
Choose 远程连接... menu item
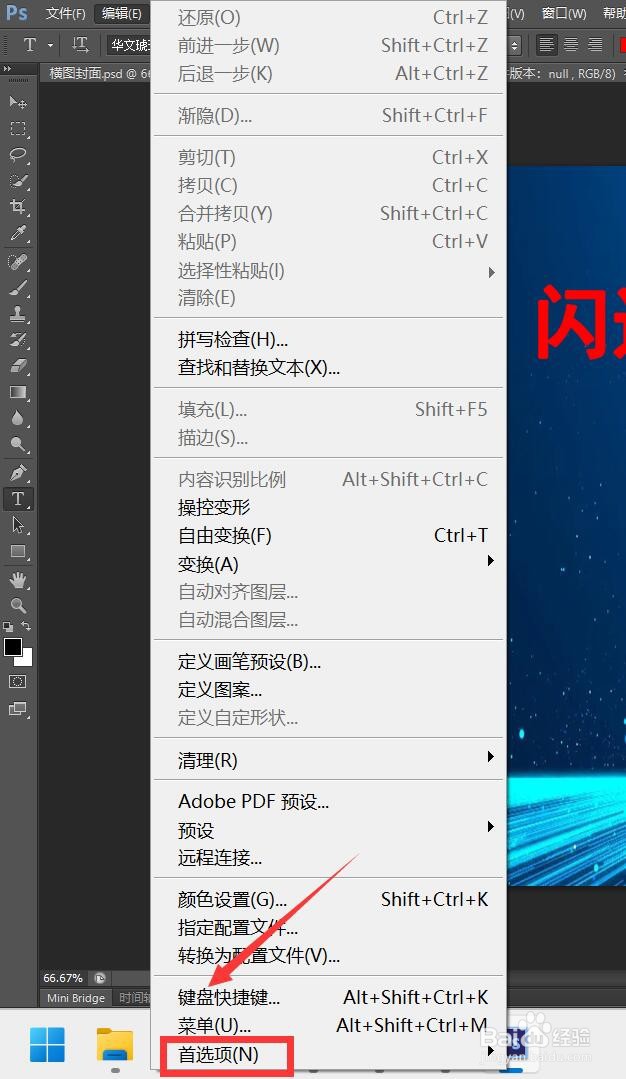[x=329, y=858]
